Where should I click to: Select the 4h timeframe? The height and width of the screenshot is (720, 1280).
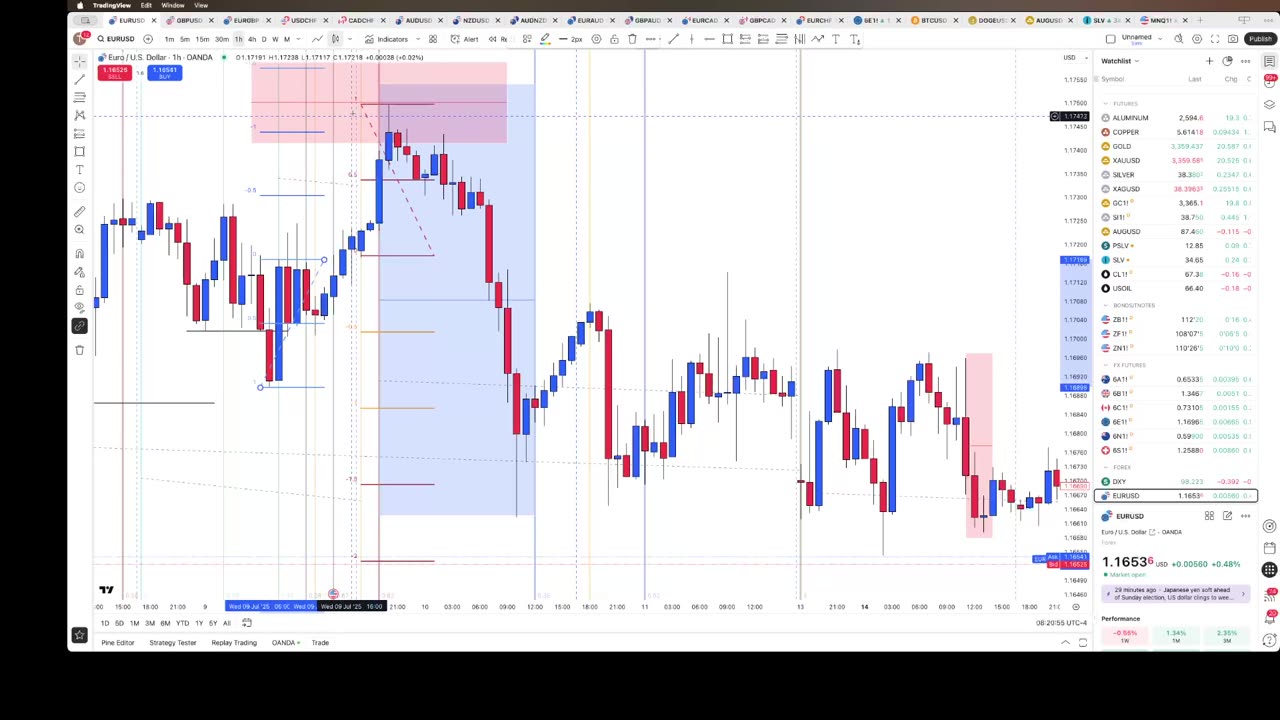point(252,39)
